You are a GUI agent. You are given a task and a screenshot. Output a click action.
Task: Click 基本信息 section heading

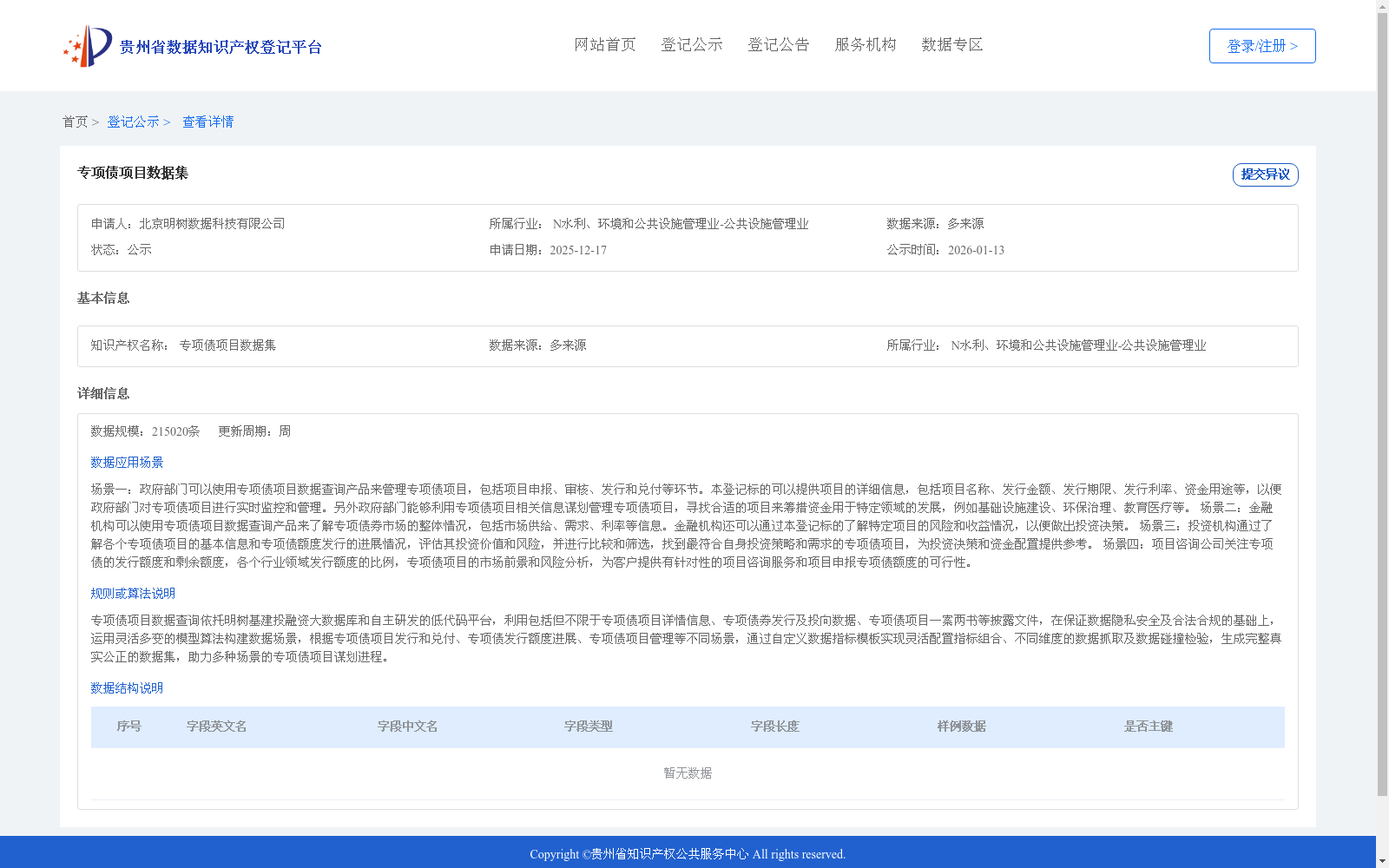point(103,298)
